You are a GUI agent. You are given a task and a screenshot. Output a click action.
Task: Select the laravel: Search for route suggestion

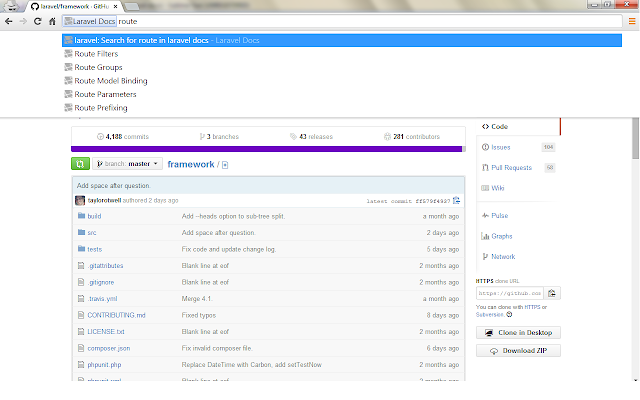pyautogui.click(x=342, y=40)
